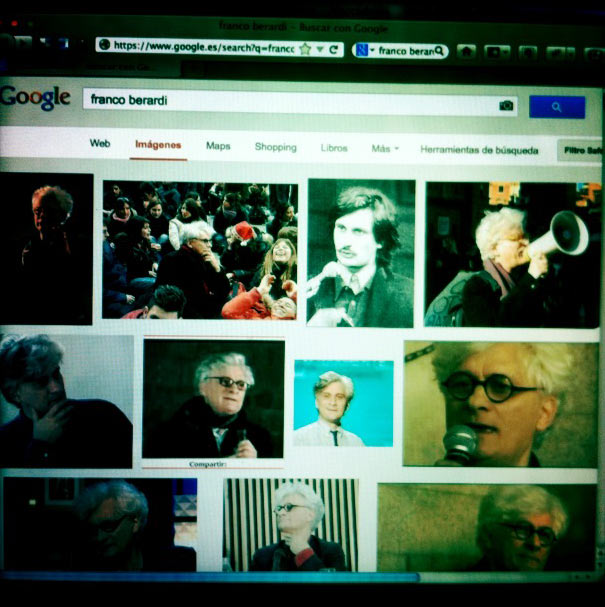The height and width of the screenshot is (607, 605).
Task: Click the Google search field with franco berardi
Action: pyautogui.click(x=290, y=102)
